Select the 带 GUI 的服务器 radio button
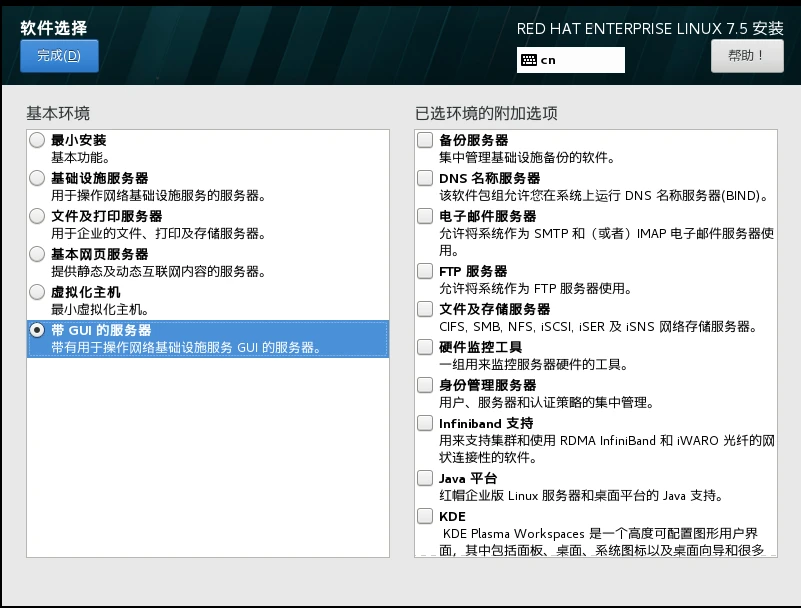This screenshot has width=801, height=608. point(37,330)
